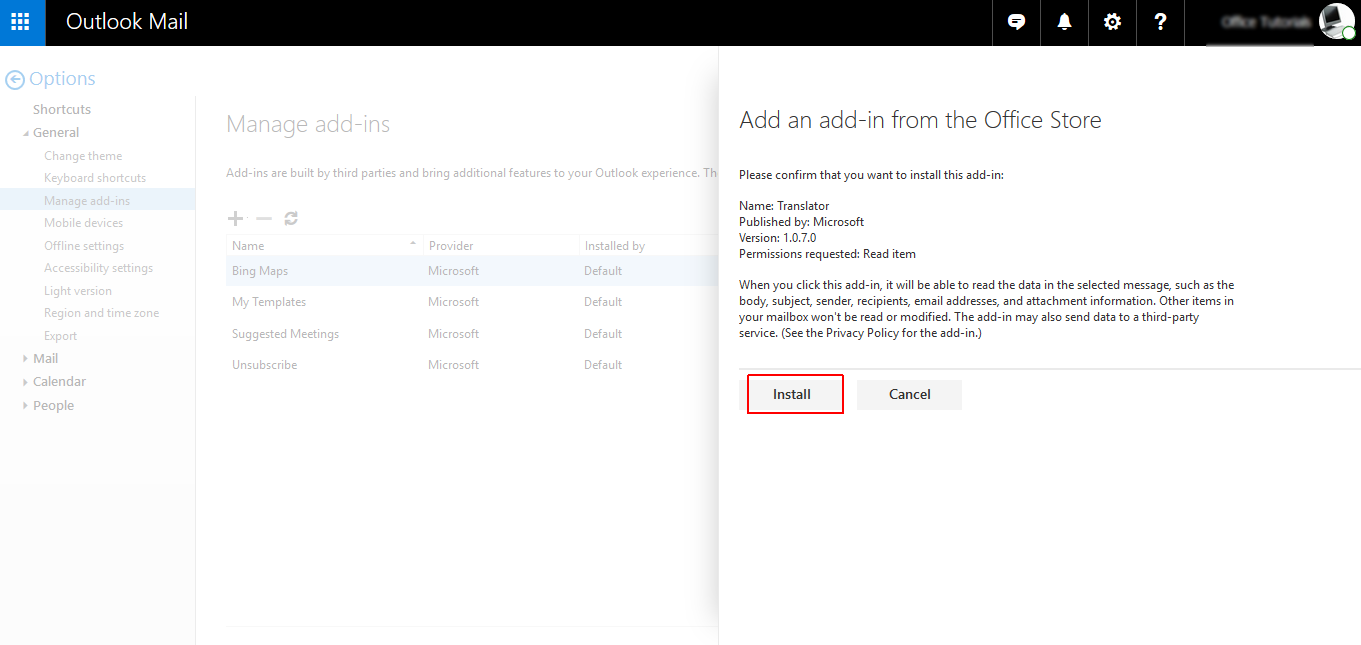Select the Suggested Meetings add-in row

(286, 334)
